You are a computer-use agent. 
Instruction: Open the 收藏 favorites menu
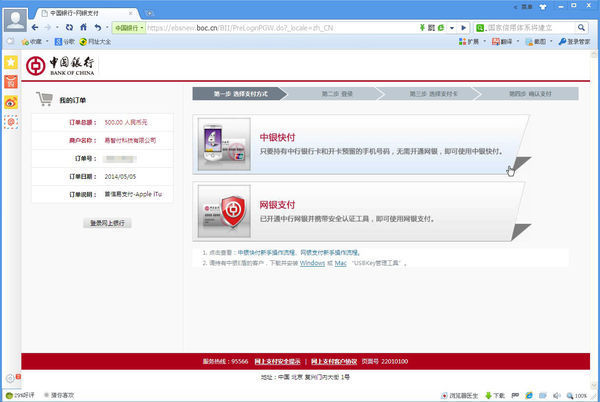(32, 42)
